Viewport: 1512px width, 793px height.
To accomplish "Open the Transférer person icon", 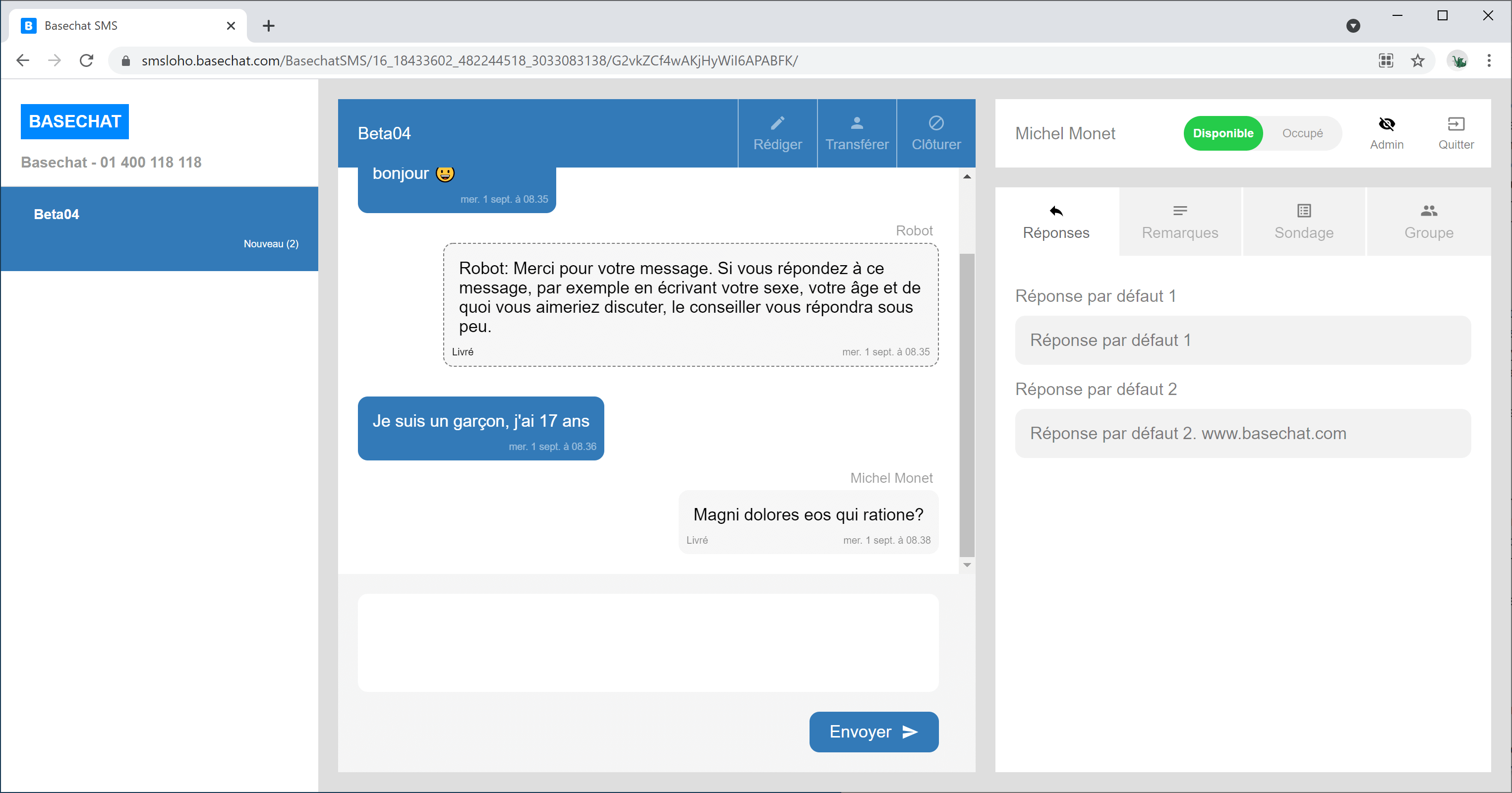I will (x=856, y=123).
